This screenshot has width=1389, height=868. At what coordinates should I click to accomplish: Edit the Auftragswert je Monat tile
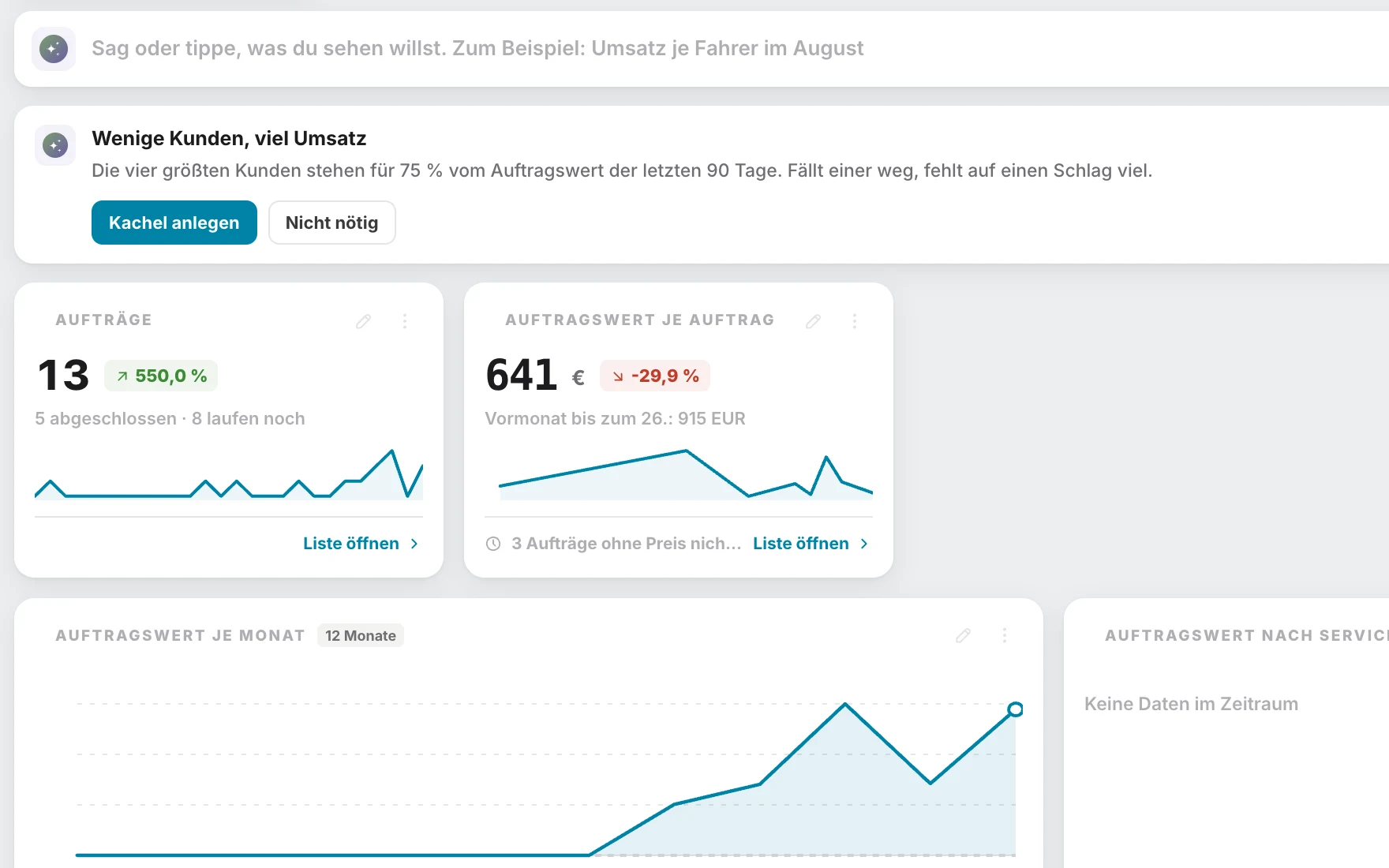point(963,635)
